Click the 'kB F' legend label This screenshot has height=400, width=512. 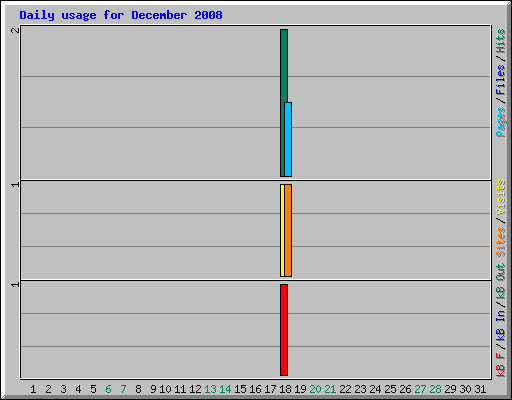point(500,365)
